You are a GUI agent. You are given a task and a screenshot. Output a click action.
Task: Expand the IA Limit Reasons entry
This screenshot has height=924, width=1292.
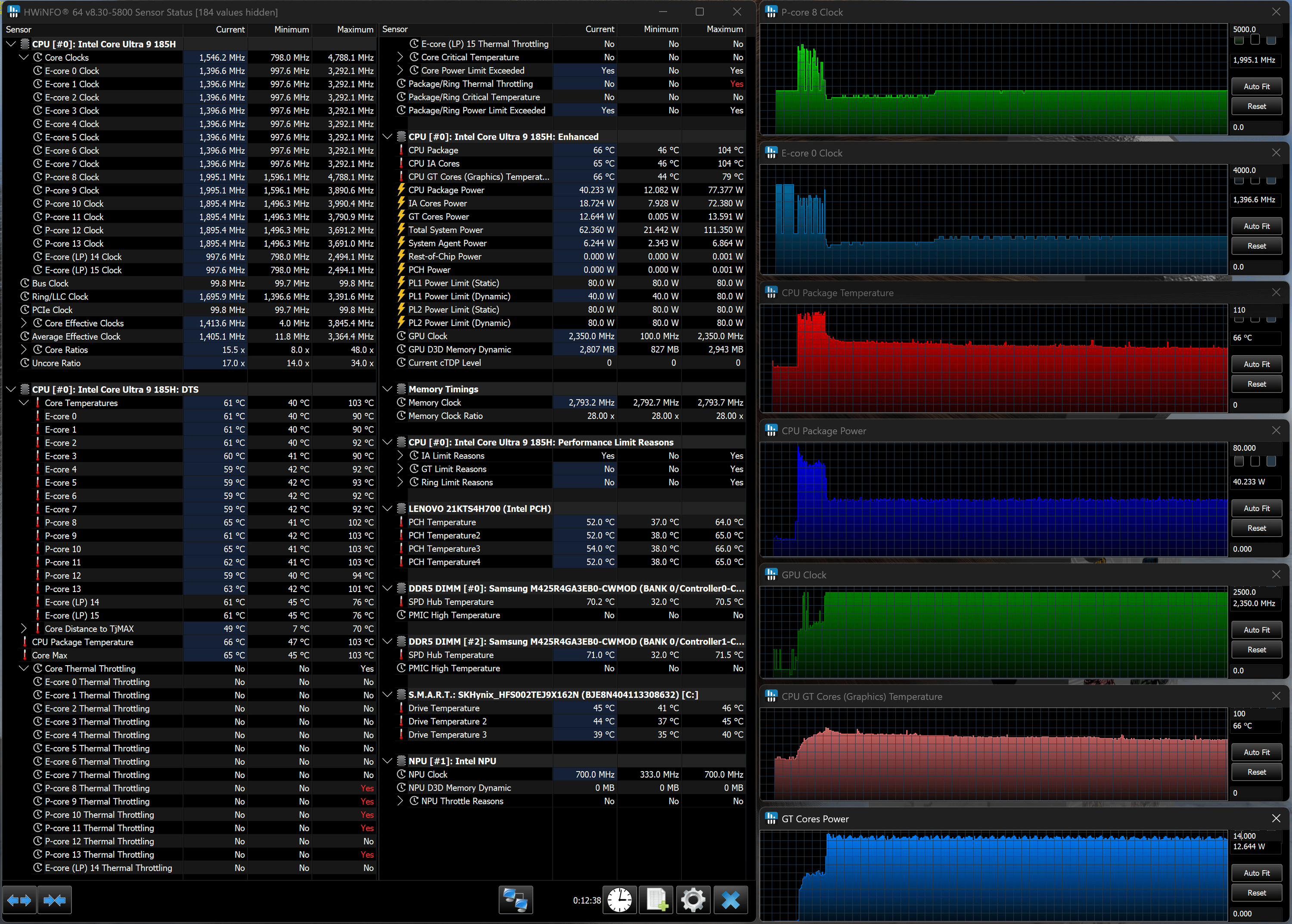coord(400,456)
